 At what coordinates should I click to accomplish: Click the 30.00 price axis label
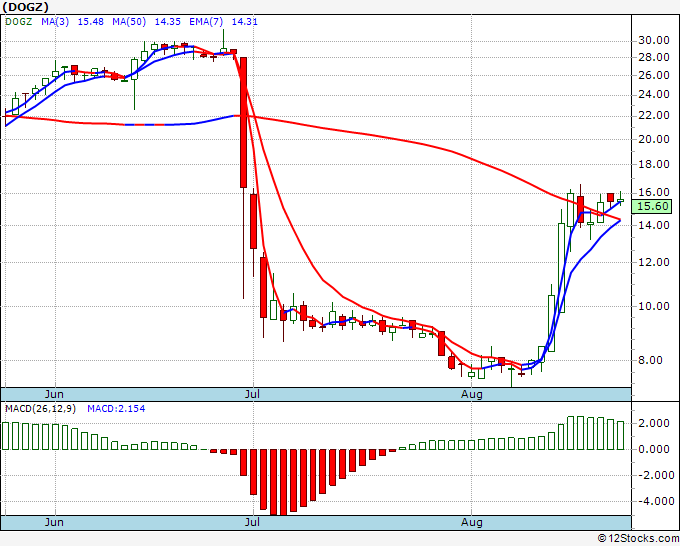[654, 41]
